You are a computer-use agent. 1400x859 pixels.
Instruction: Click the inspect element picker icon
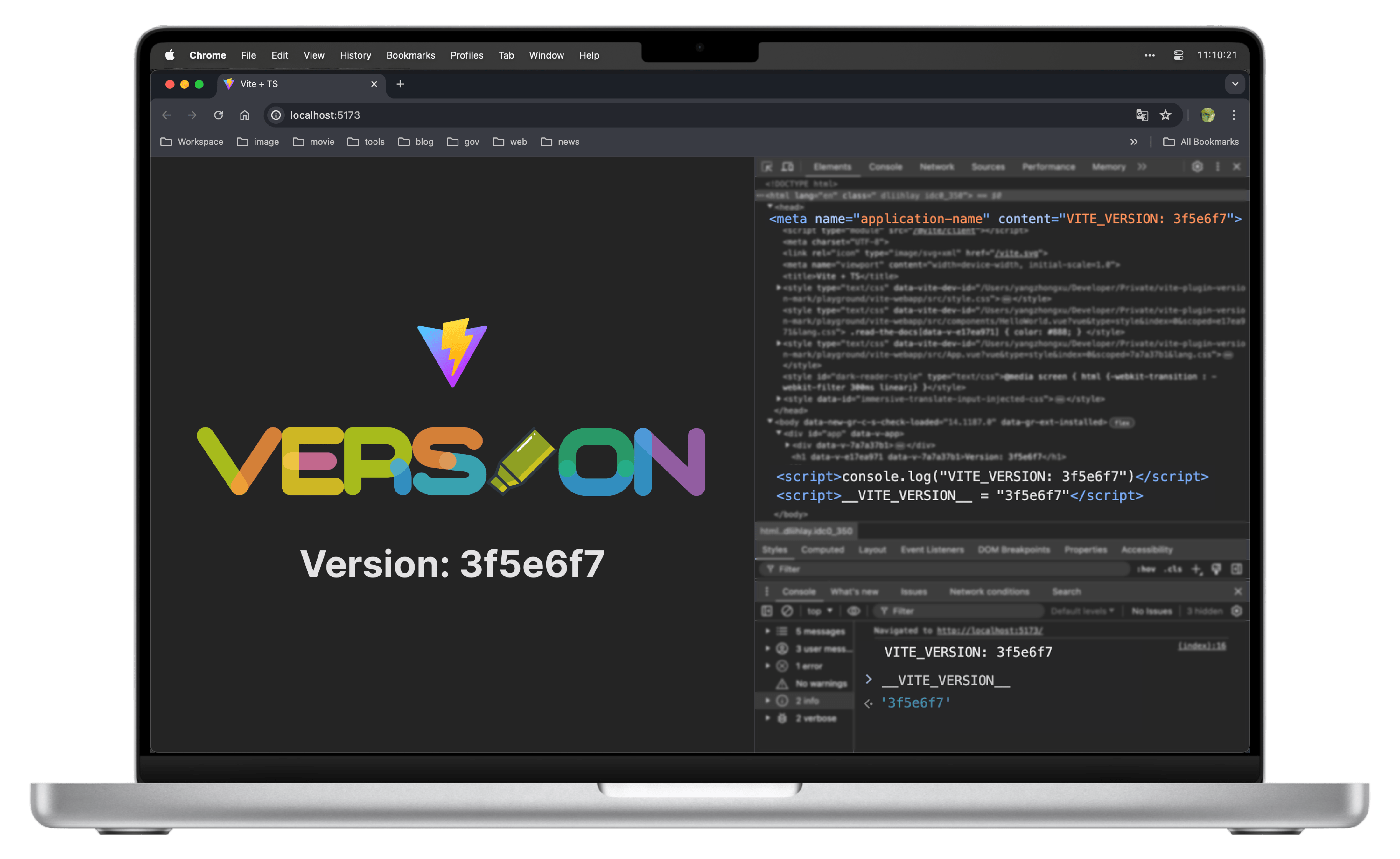(767, 166)
